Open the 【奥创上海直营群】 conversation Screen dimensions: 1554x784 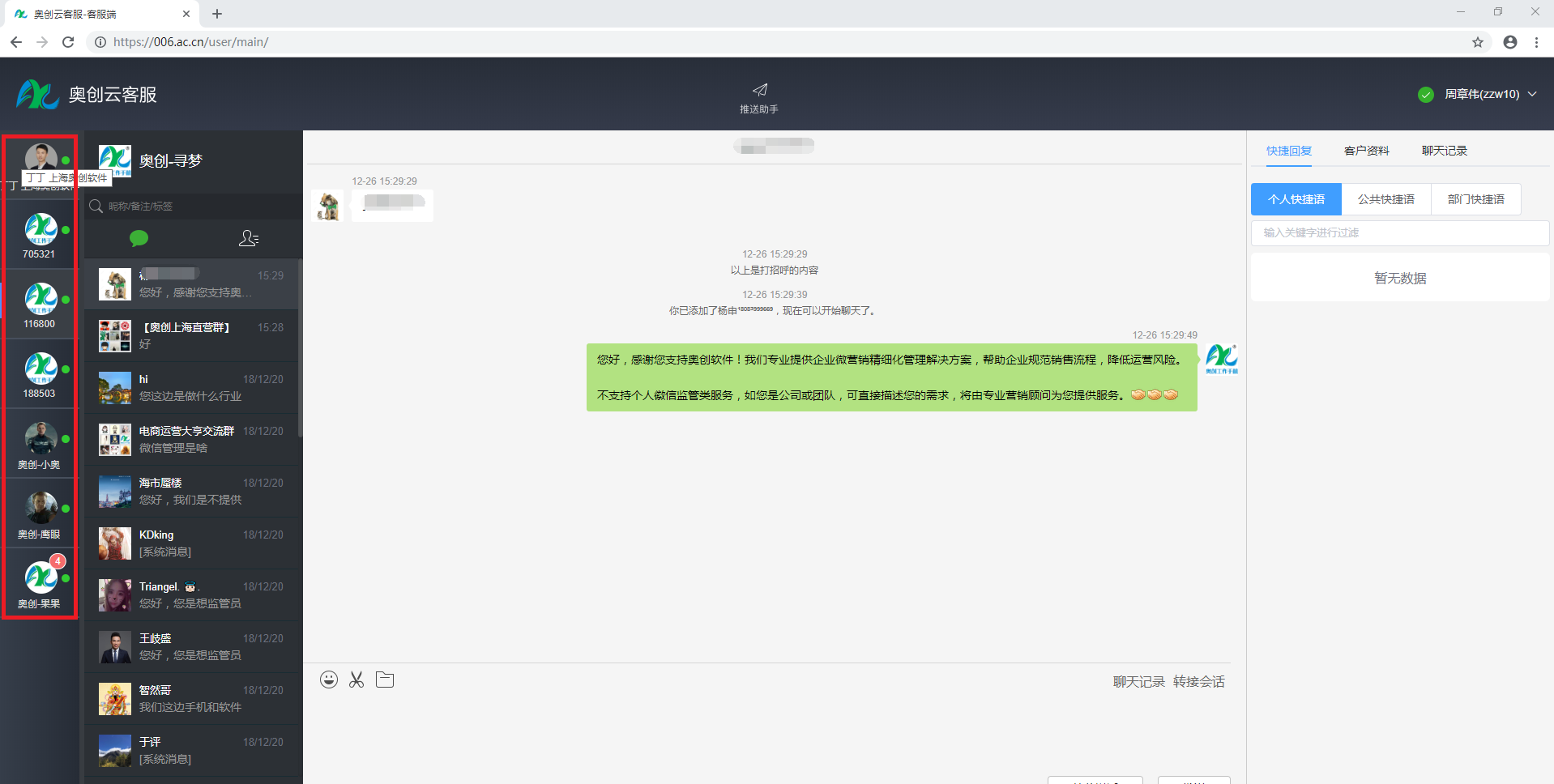(192, 336)
